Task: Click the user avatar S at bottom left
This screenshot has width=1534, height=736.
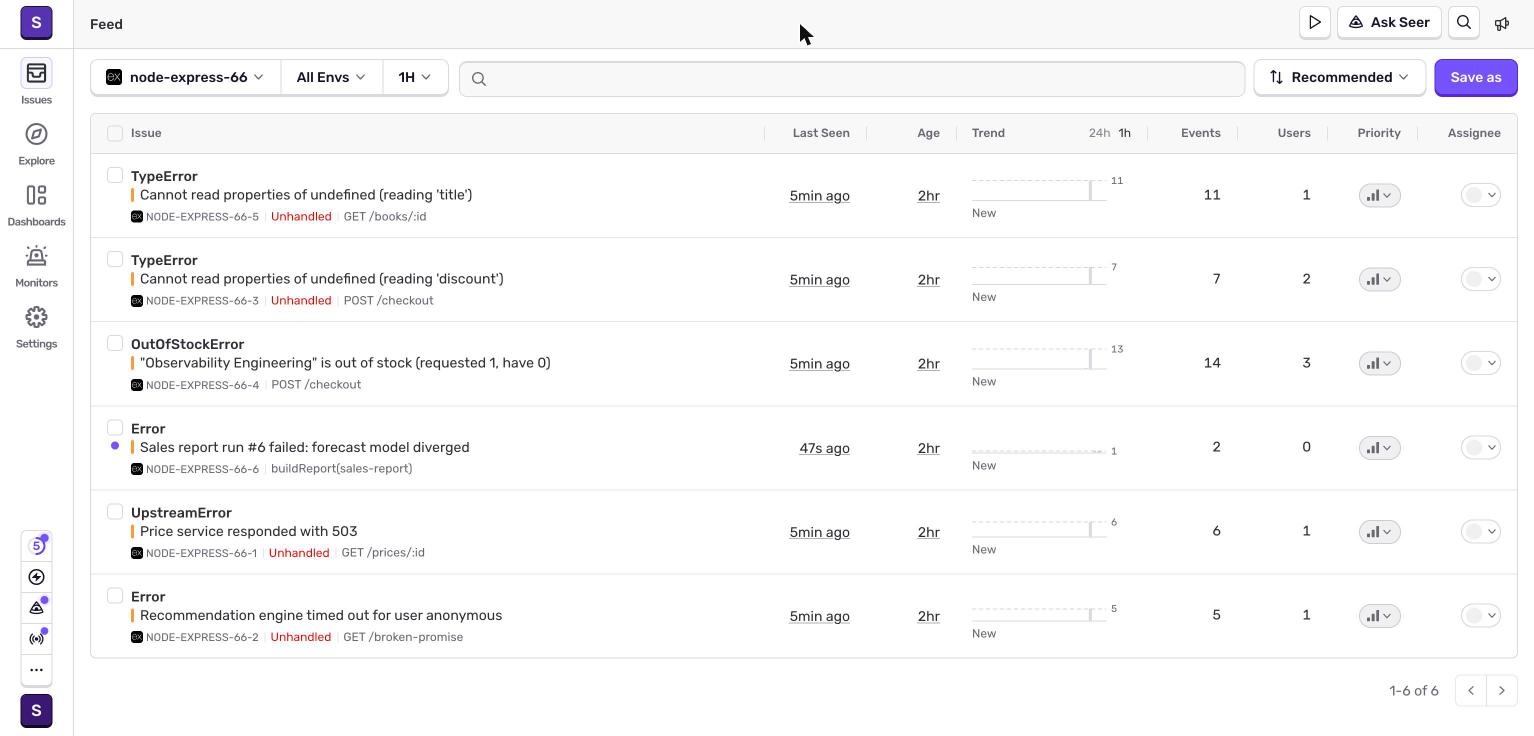Action: point(36,711)
